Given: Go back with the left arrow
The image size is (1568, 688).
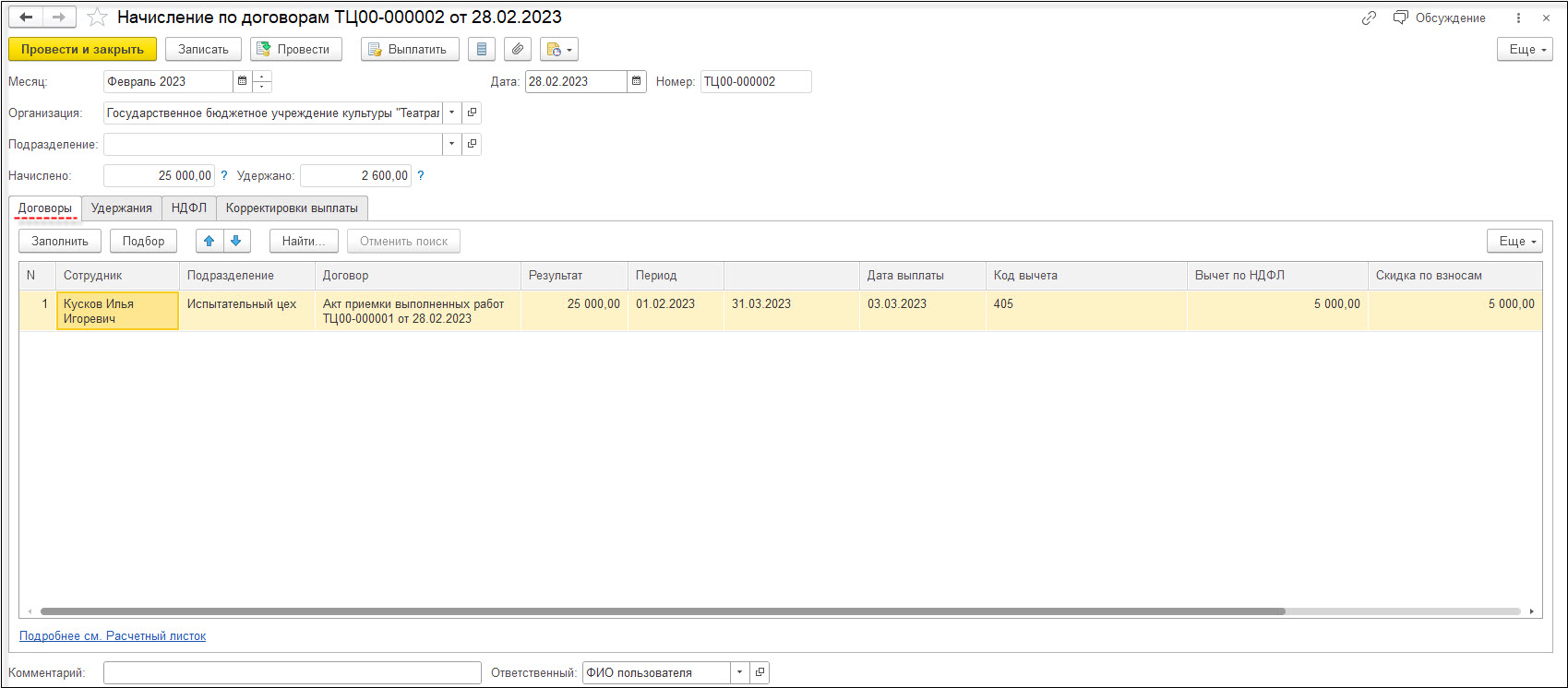Looking at the screenshot, I should (26, 18).
